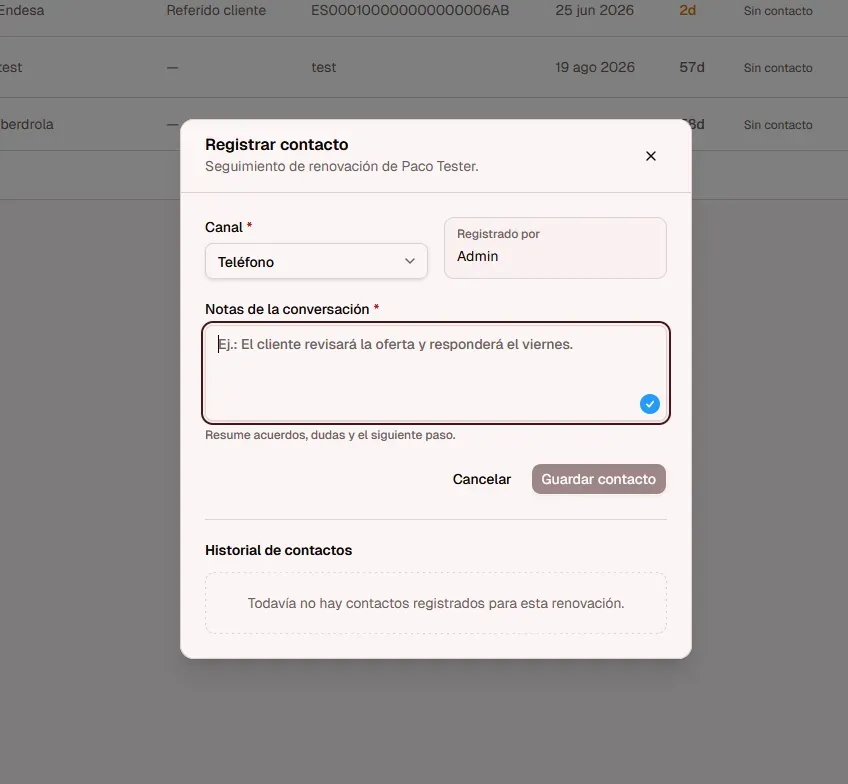Screen dimensions: 848x784
Task: Click the '2d' remaining days value
Action: (687, 10)
